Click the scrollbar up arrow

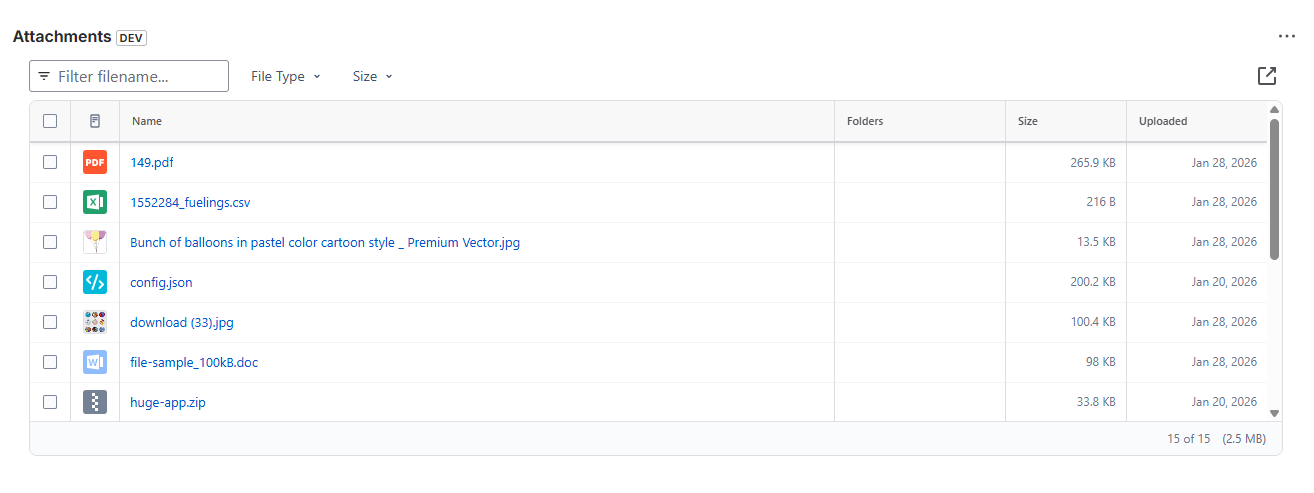1274,110
